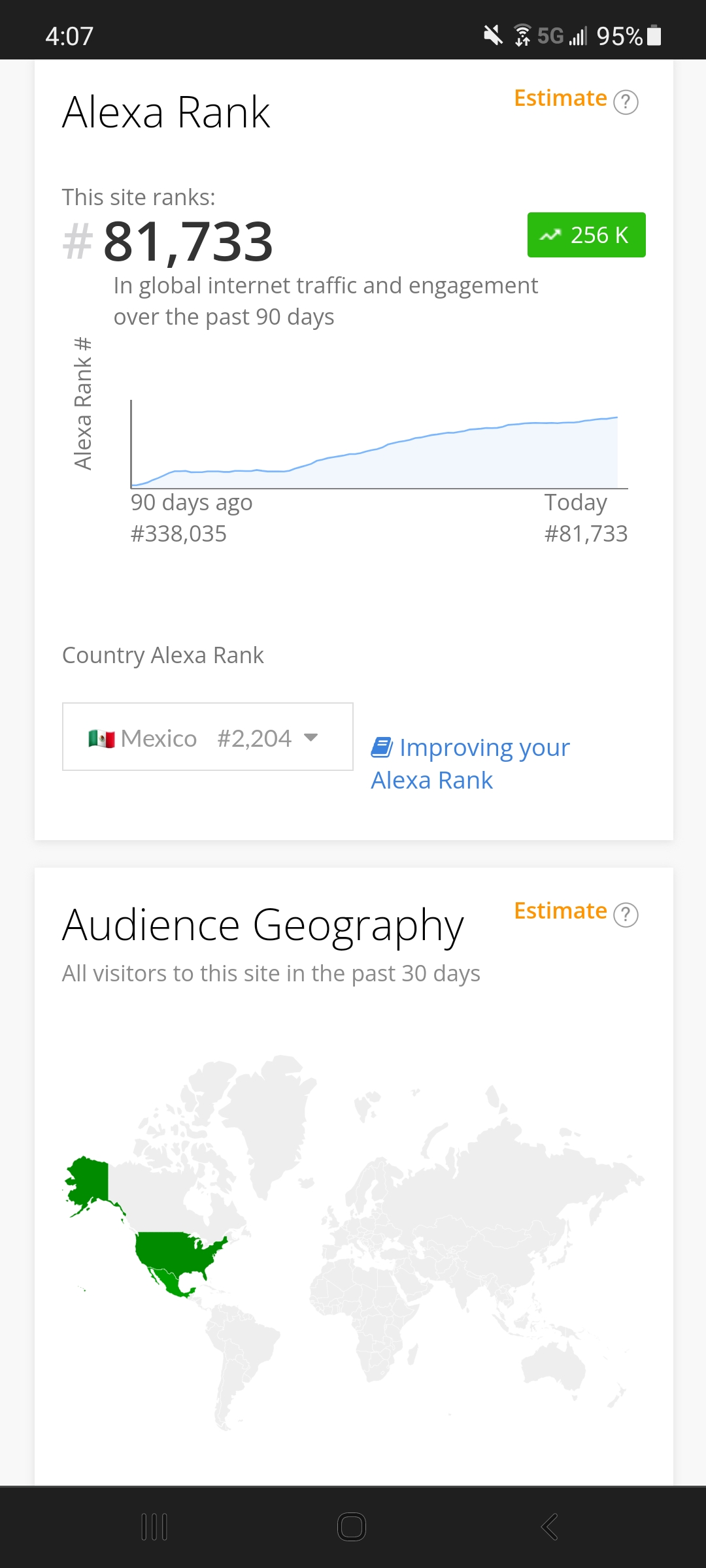Tap the muted sound icon in status bar
Viewport: 706px width, 1568px height.
[493, 35]
